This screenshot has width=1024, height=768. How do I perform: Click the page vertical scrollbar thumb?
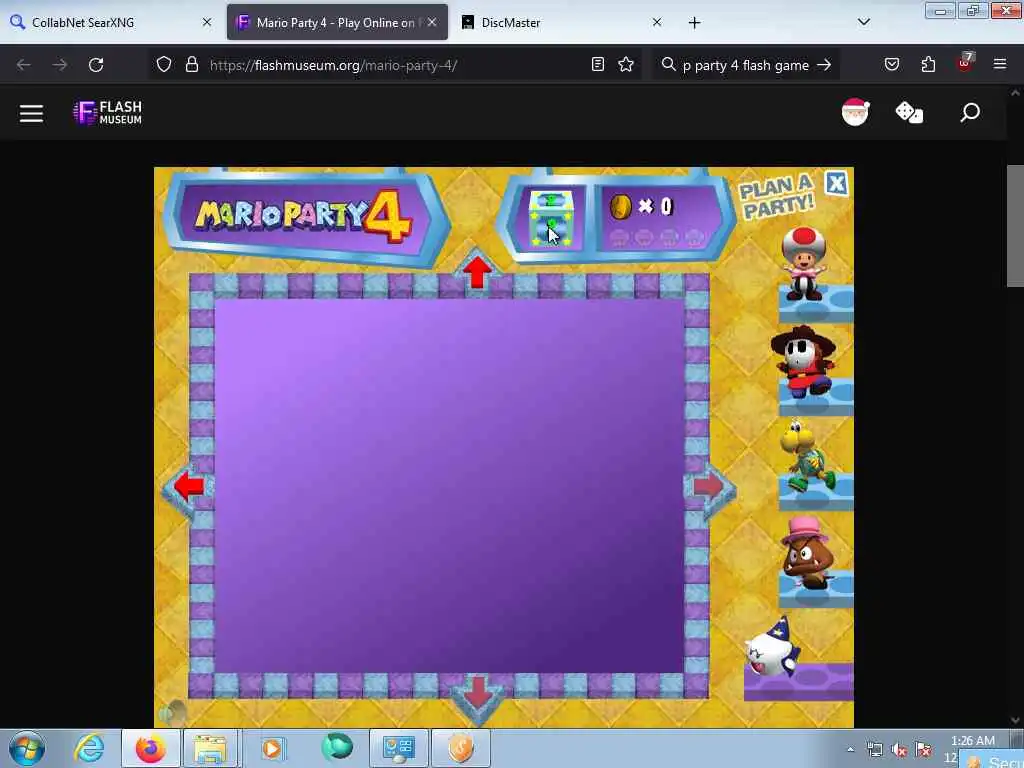tap(1015, 225)
